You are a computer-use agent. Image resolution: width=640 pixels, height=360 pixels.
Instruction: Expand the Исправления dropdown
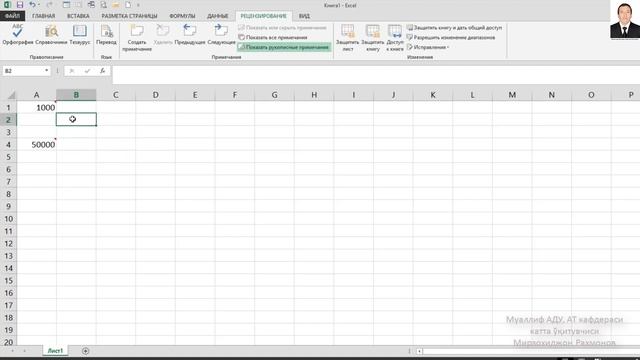pos(428,47)
